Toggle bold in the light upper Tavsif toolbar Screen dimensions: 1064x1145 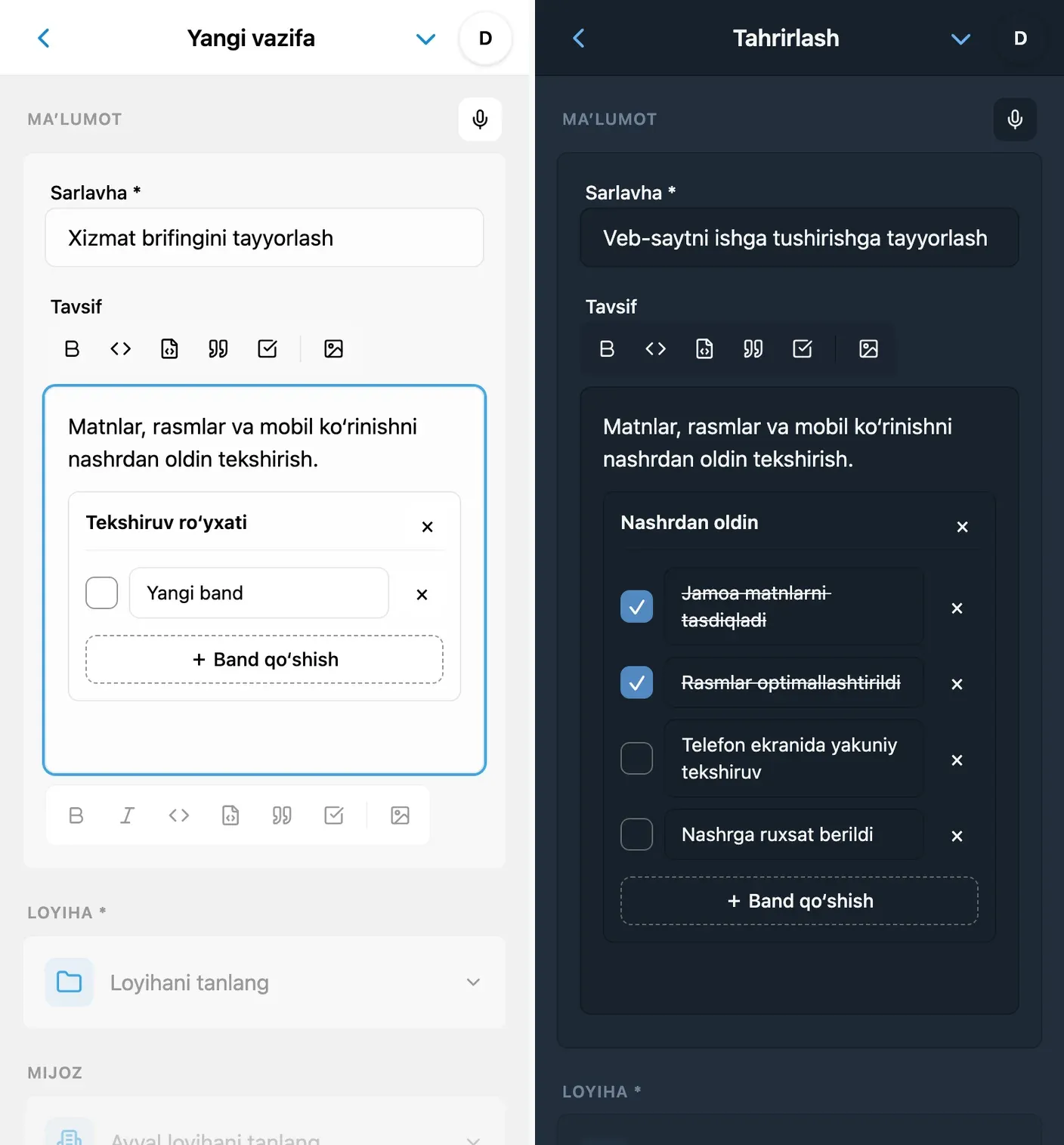(x=72, y=349)
